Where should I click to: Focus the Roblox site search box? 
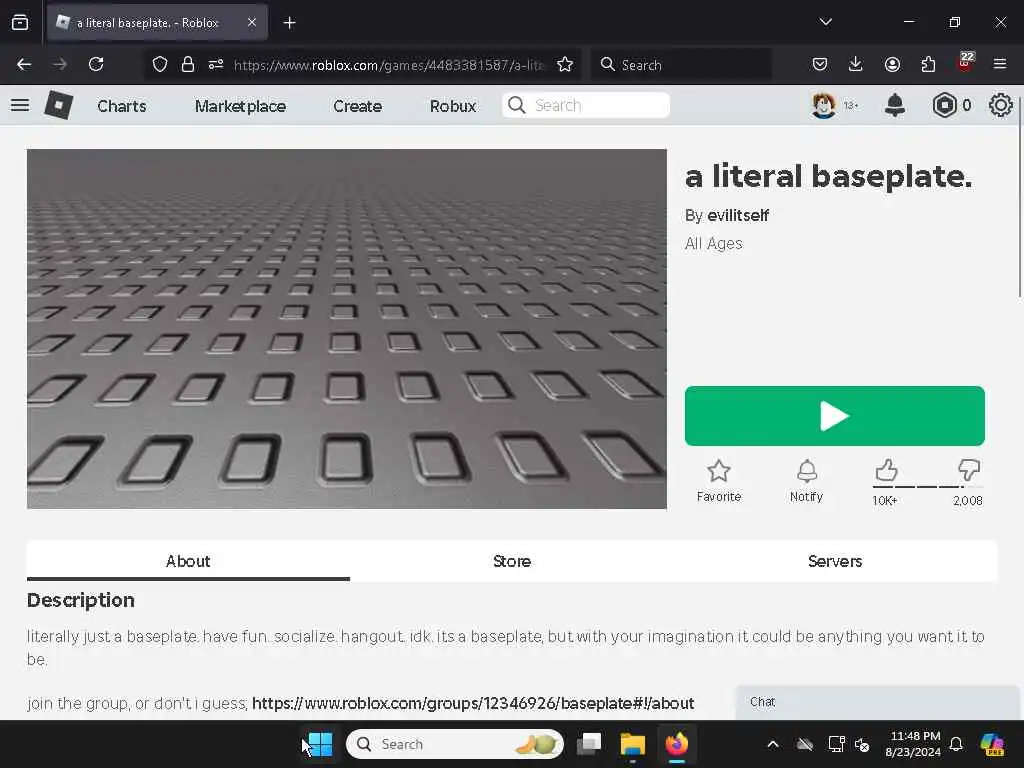[586, 105]
